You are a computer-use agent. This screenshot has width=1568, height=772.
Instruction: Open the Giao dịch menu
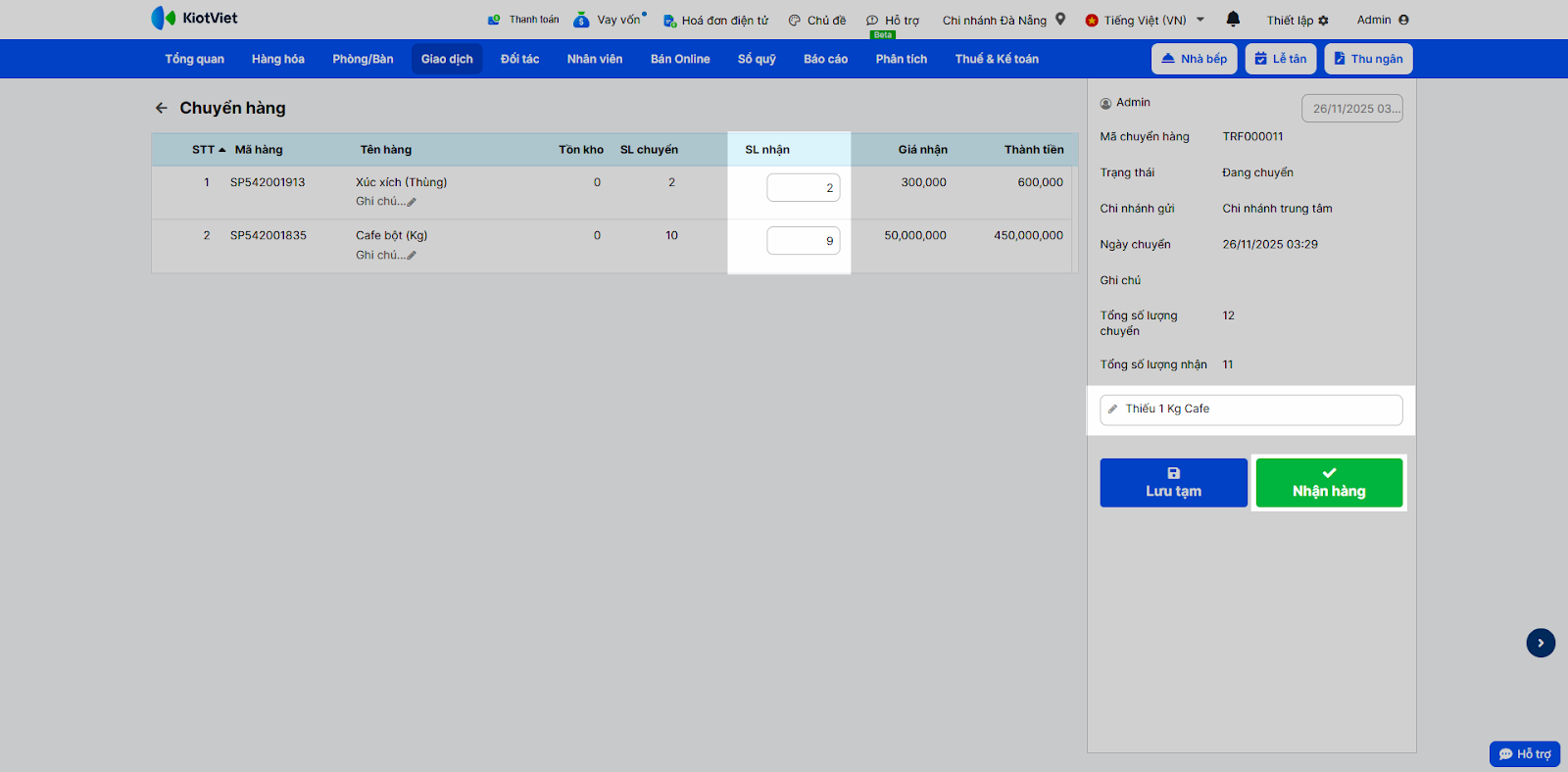(447, 59)
